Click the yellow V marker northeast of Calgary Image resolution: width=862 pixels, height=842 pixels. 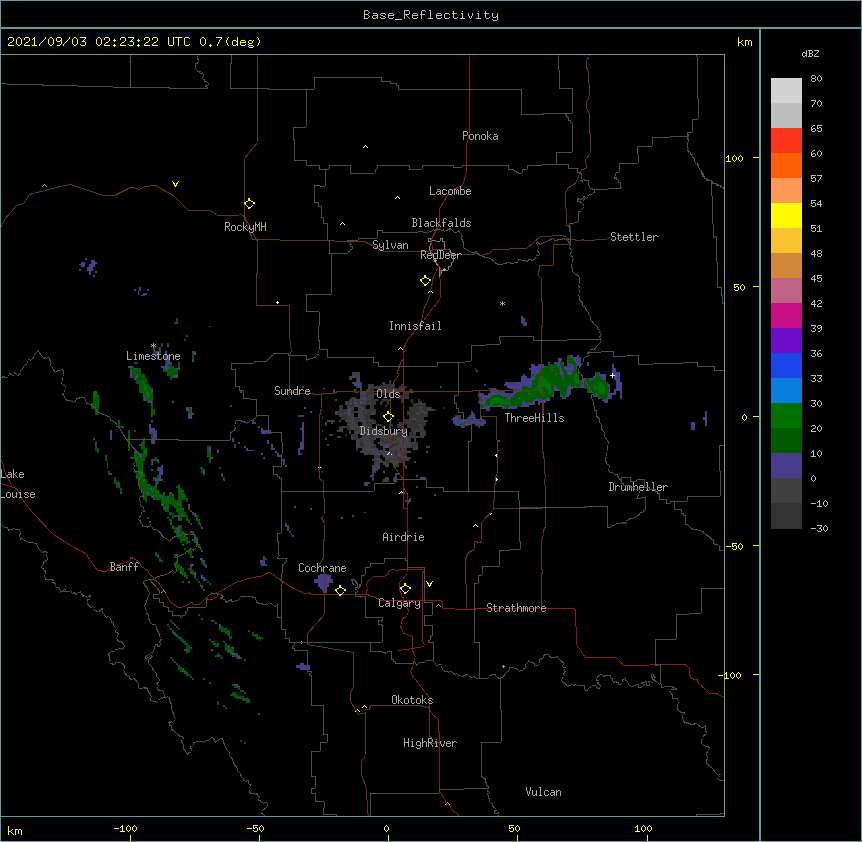coord(429,584)
